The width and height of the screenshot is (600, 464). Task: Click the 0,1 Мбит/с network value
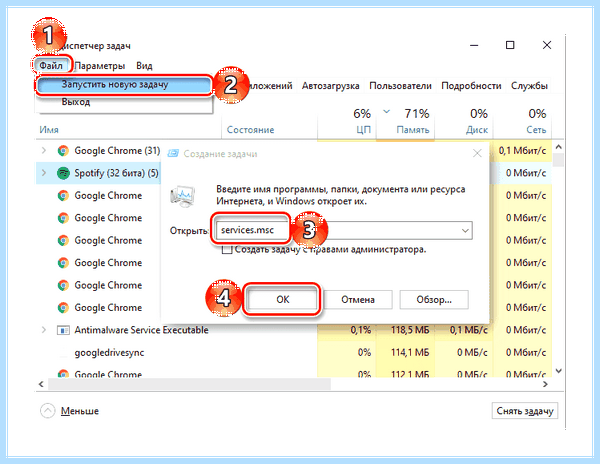click(x=522, y=151)
